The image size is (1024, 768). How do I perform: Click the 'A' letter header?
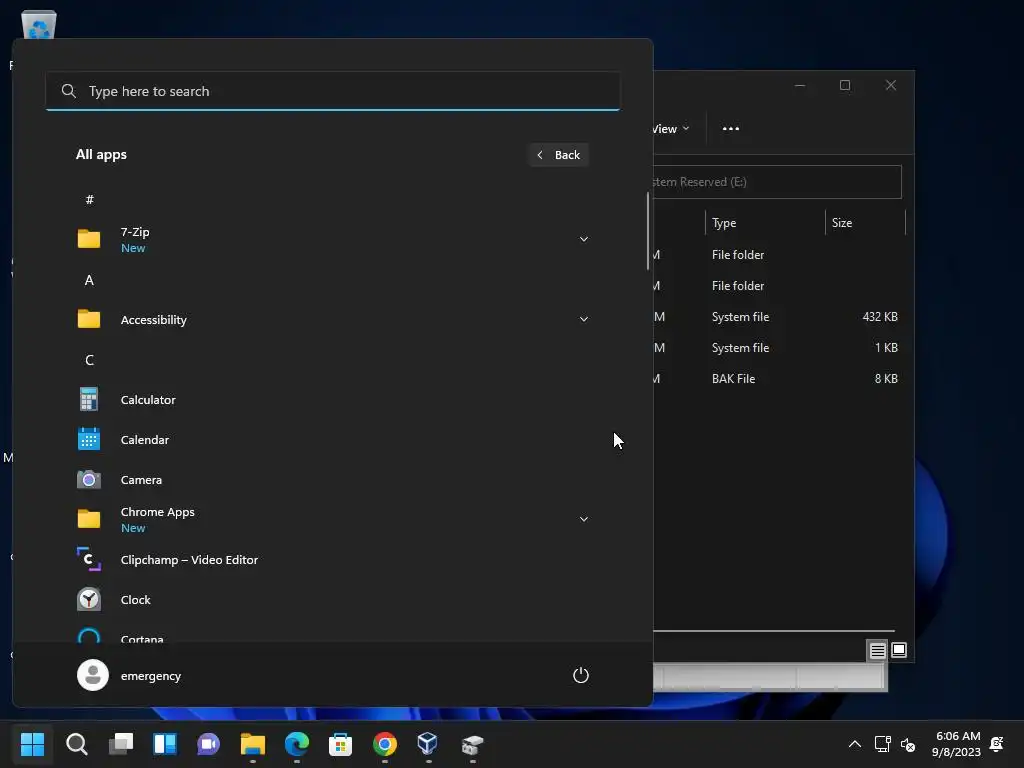coord(89,280)
